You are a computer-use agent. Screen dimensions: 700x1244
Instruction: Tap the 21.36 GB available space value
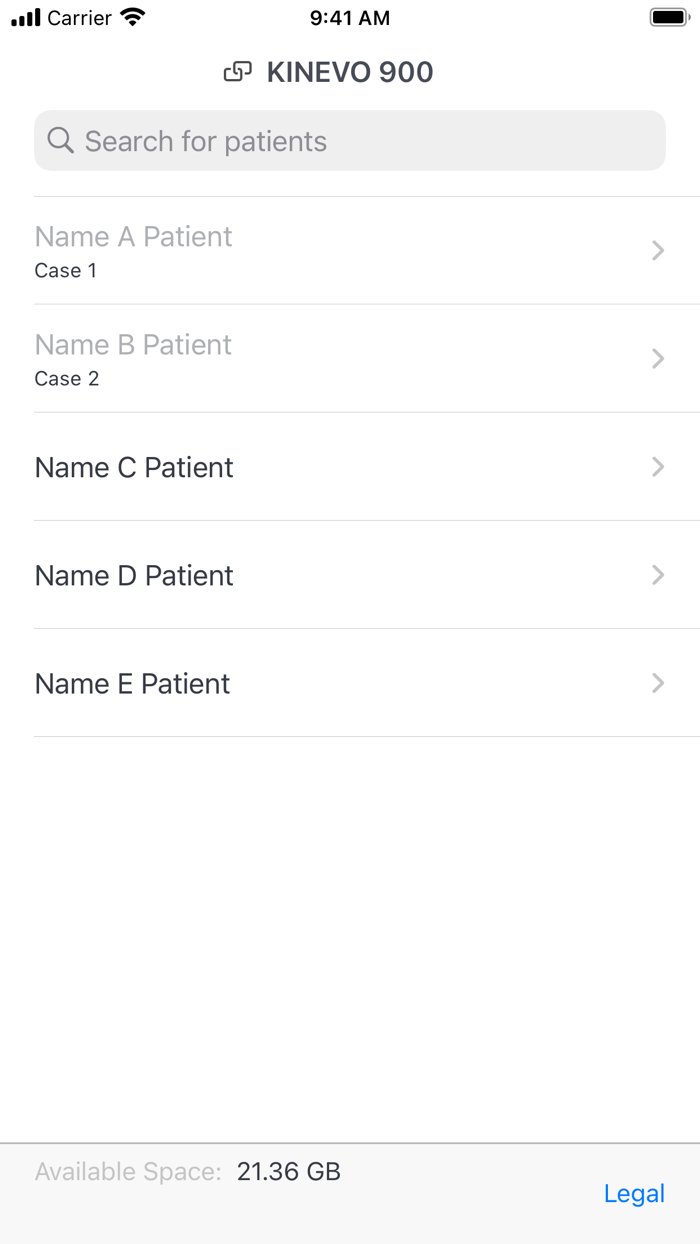pos(289,1172)
